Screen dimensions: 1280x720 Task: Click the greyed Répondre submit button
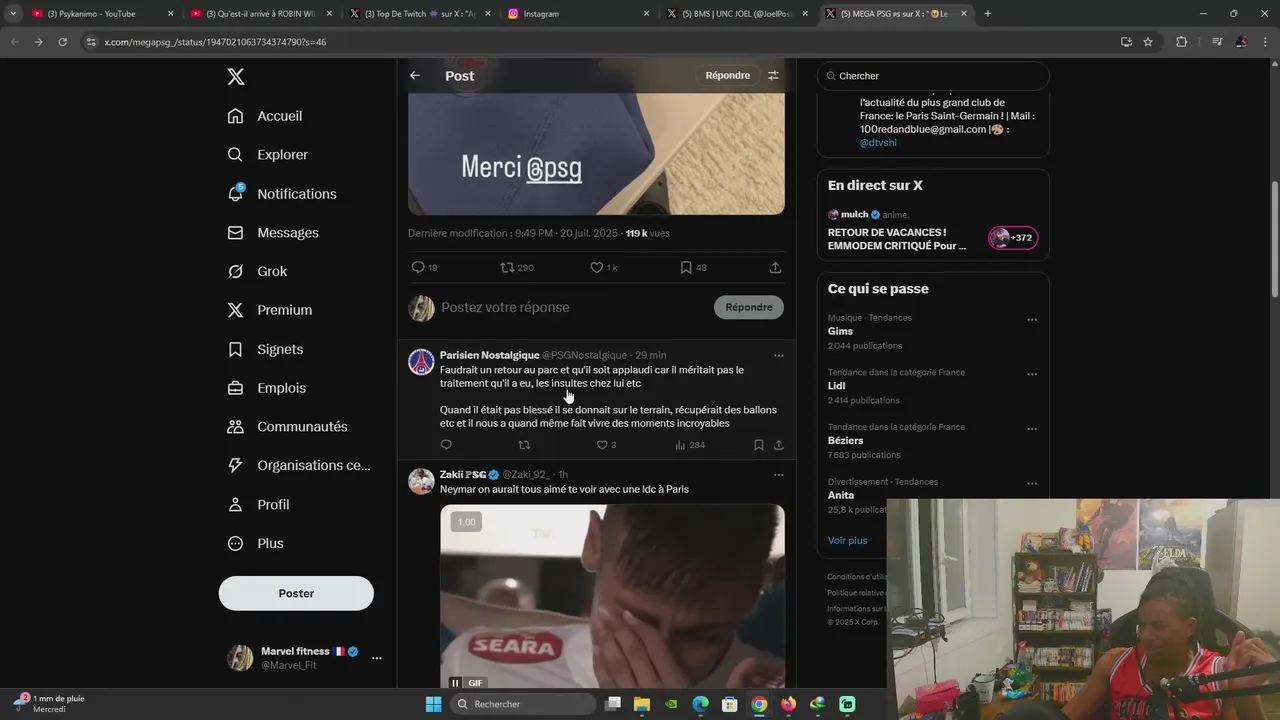click(749, 307)
